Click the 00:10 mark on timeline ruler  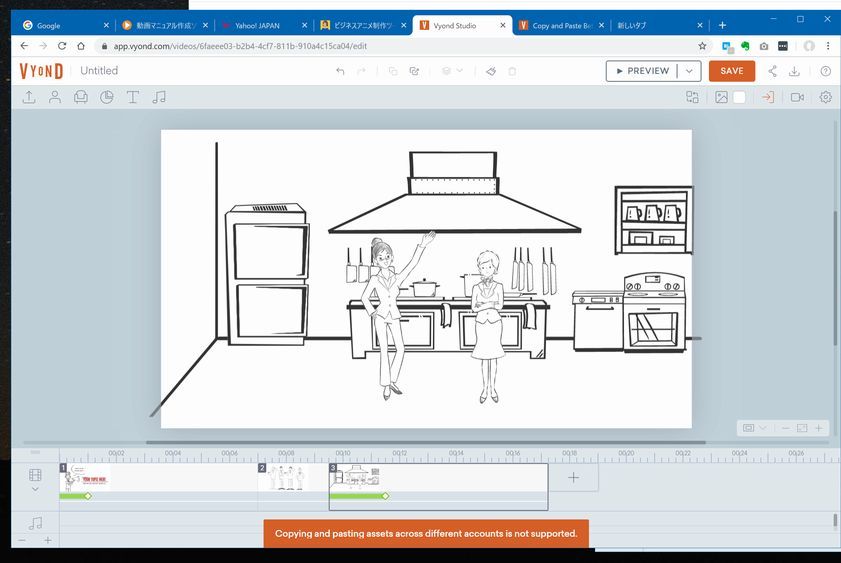coord(343,453)
